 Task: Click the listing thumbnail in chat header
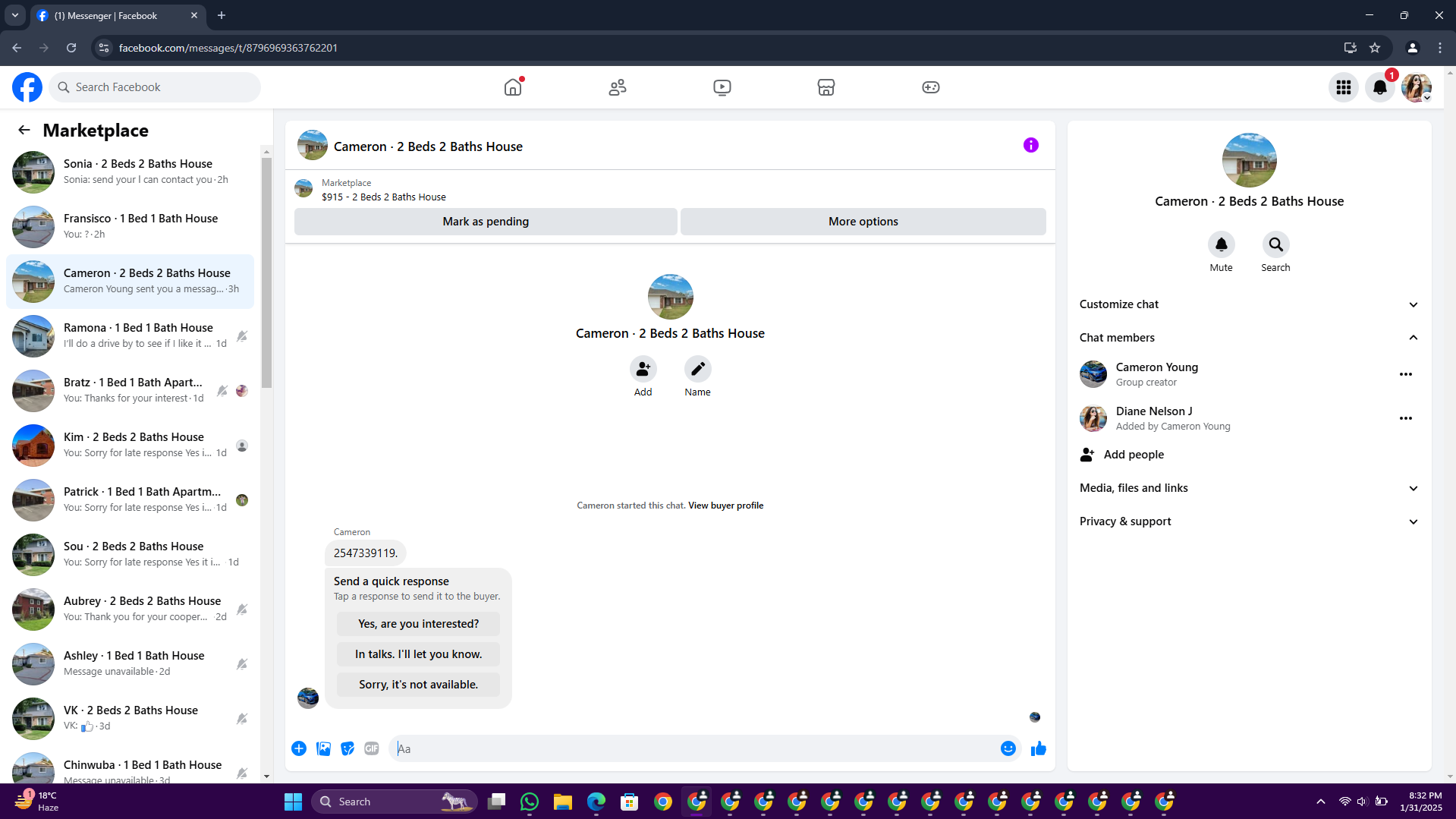pos(312,145)
